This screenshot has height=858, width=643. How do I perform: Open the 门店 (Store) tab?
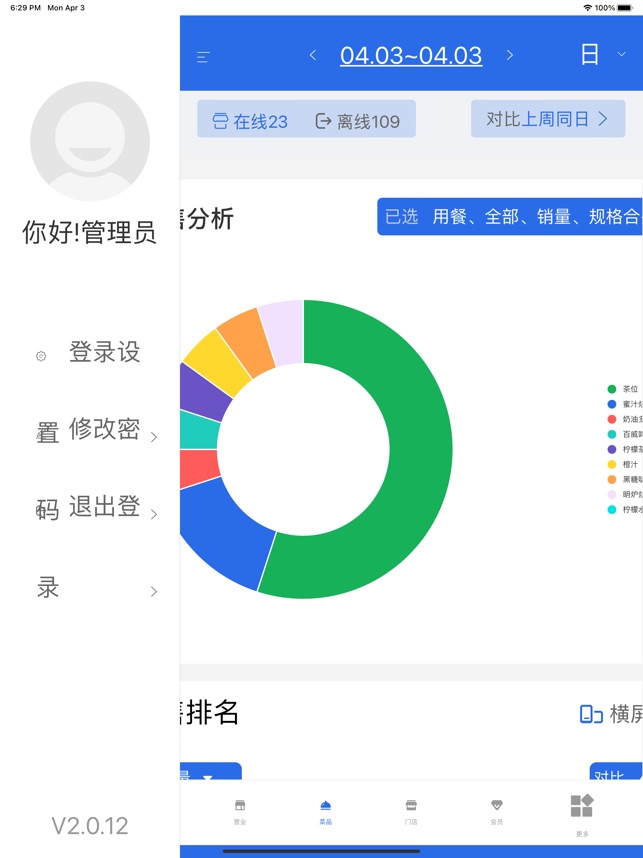click(411, 810)
